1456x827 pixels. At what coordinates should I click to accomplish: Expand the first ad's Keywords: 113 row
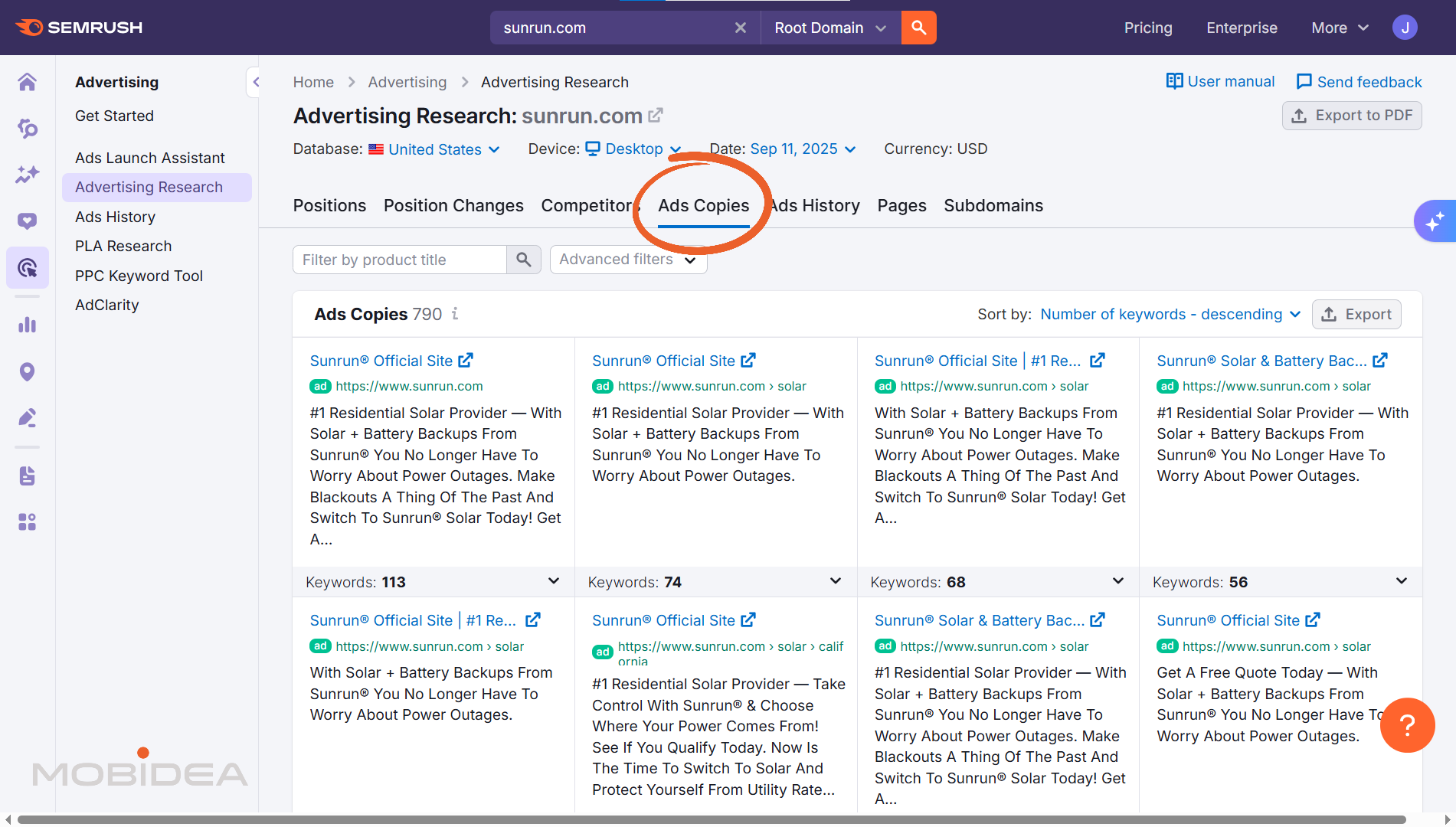554,581
